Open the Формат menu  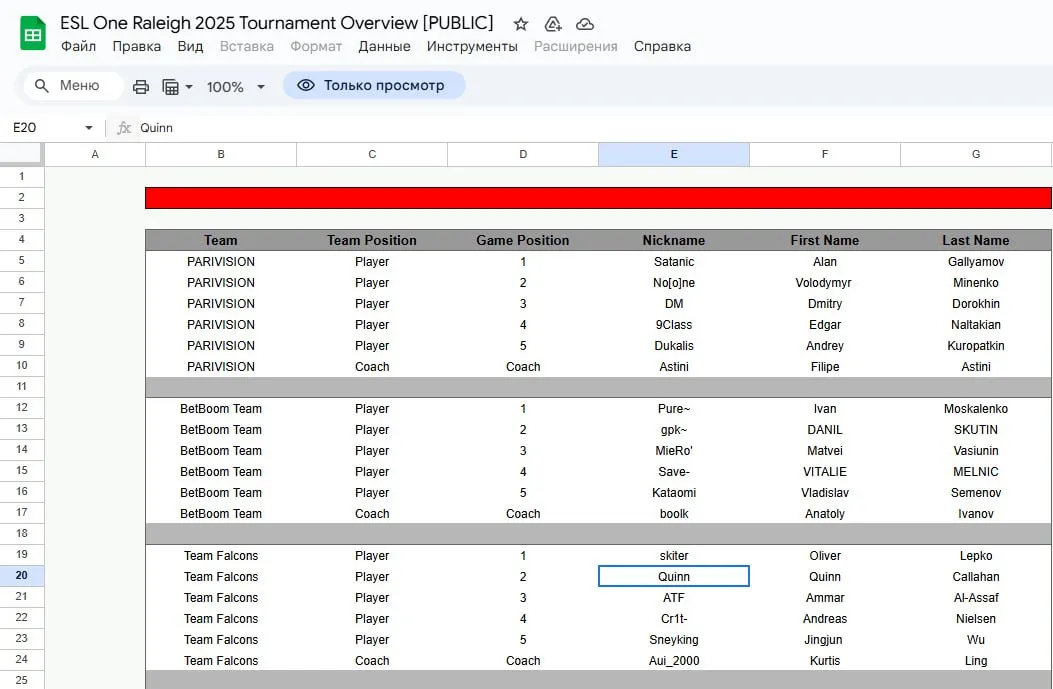(x=316, y=46)
